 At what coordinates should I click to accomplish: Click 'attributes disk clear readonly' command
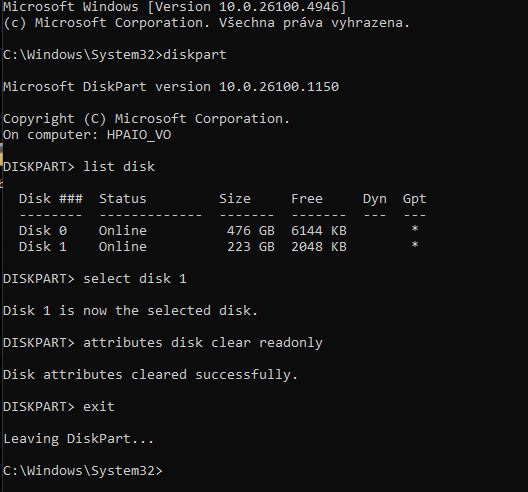click(x=203, y=343)
